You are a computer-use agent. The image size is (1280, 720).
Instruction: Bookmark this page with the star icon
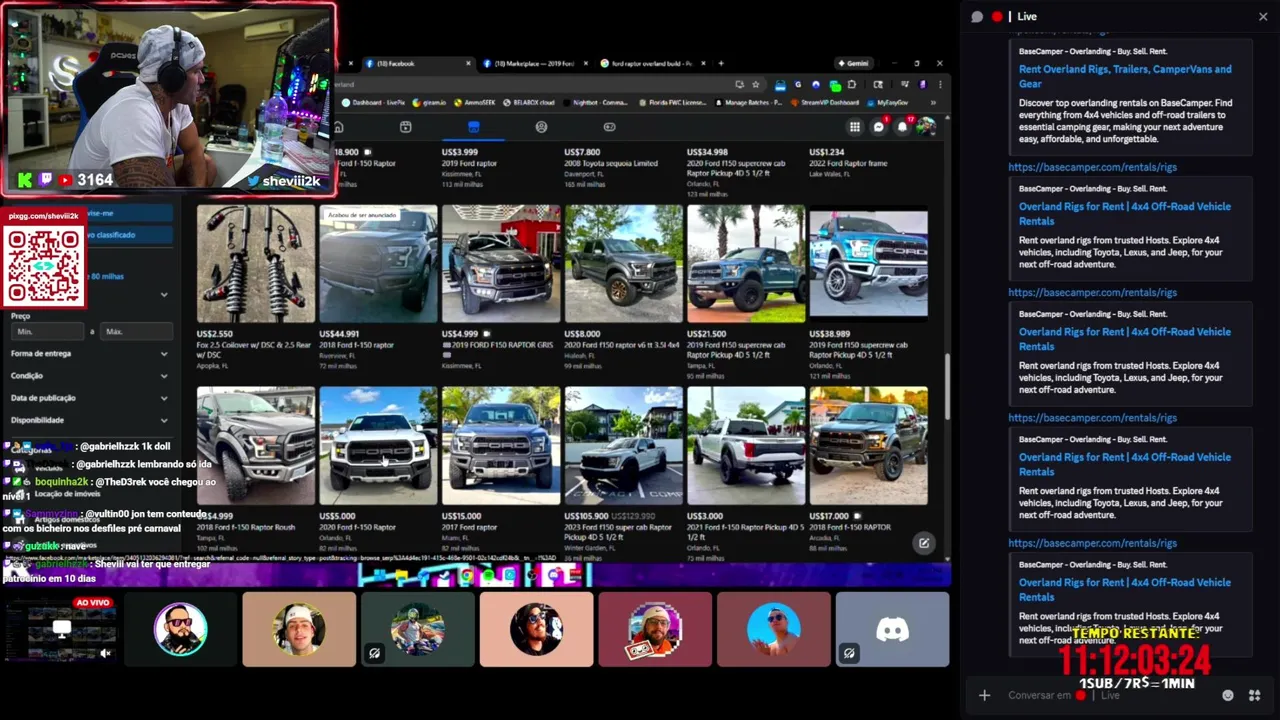coord(755,85)
